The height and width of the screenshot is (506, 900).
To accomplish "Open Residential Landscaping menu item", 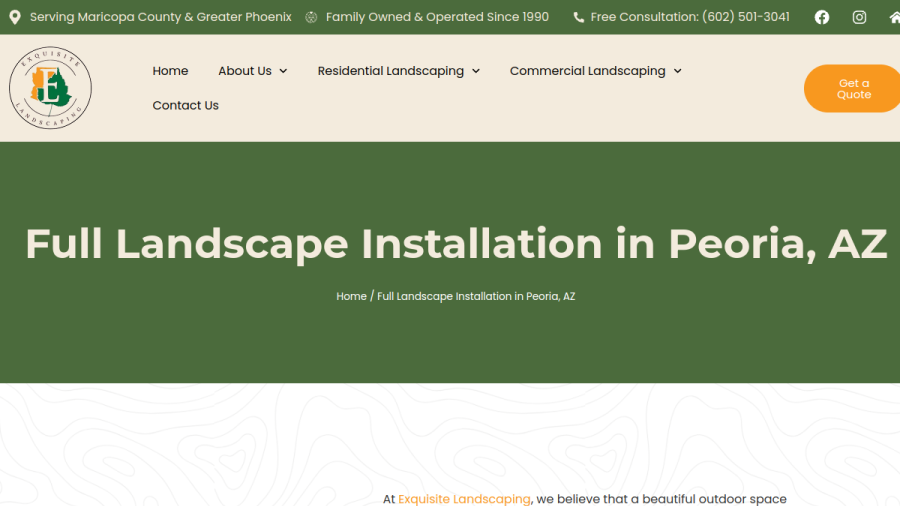I will point(391,71).
